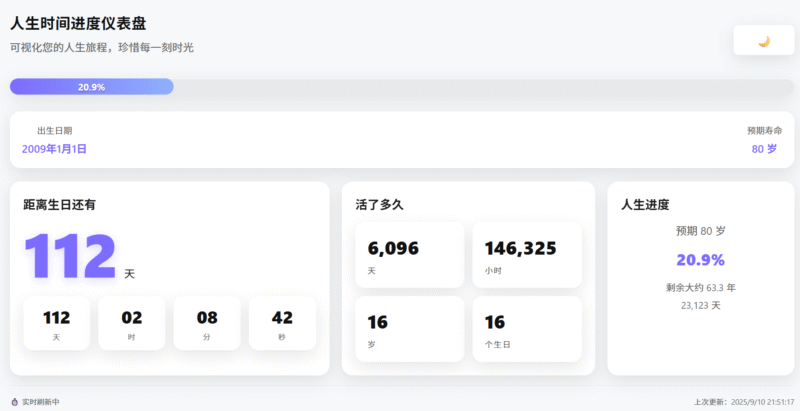The width and height of the screenshot is (800, 411).
Task: Click the 16 个生日 birthdays card
Action: 527,329
